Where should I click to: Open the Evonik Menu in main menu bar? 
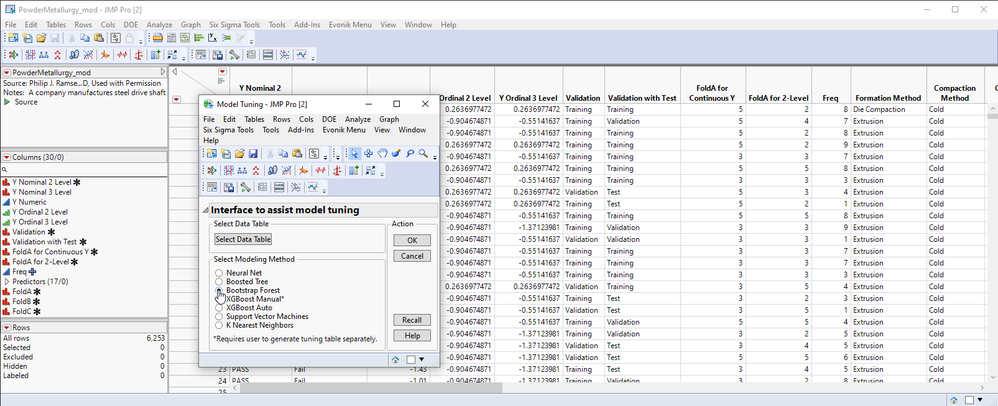[350, 24]
